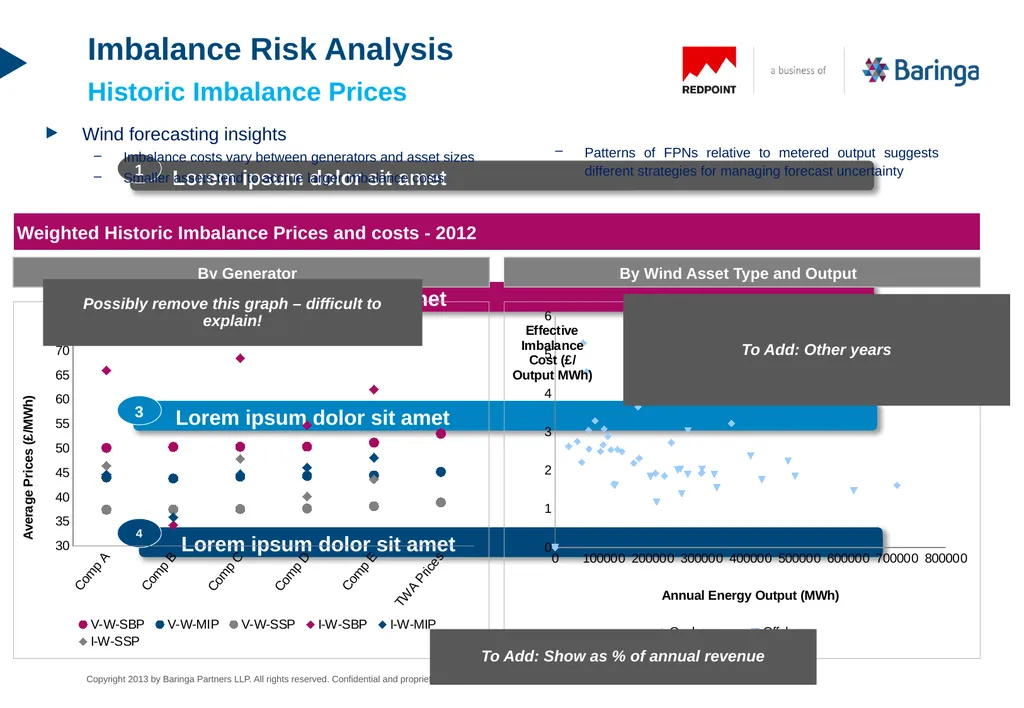Click the 800000 tick on the output axis
Viewport: 1024px width, 708px height.
click(946, 558)
